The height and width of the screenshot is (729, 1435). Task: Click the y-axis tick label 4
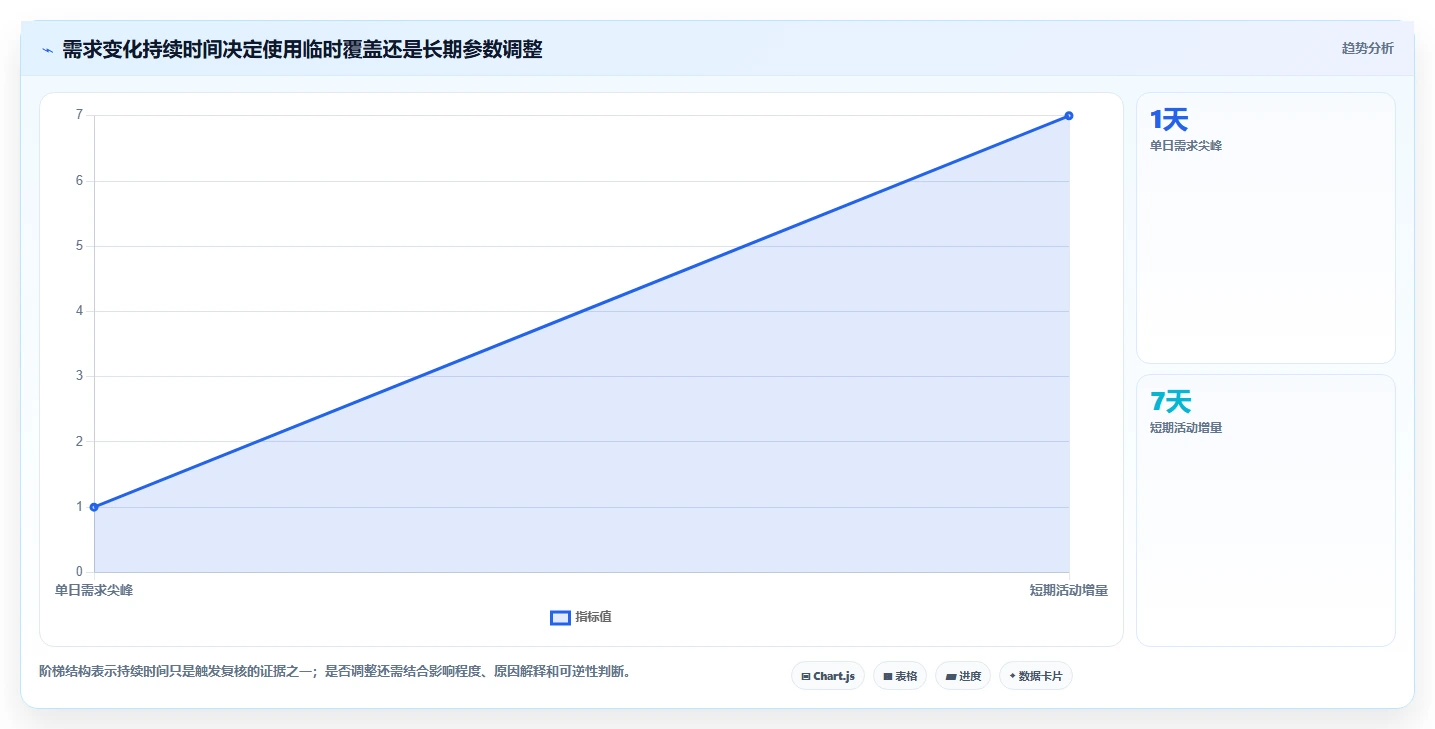[x=78, y=311]
